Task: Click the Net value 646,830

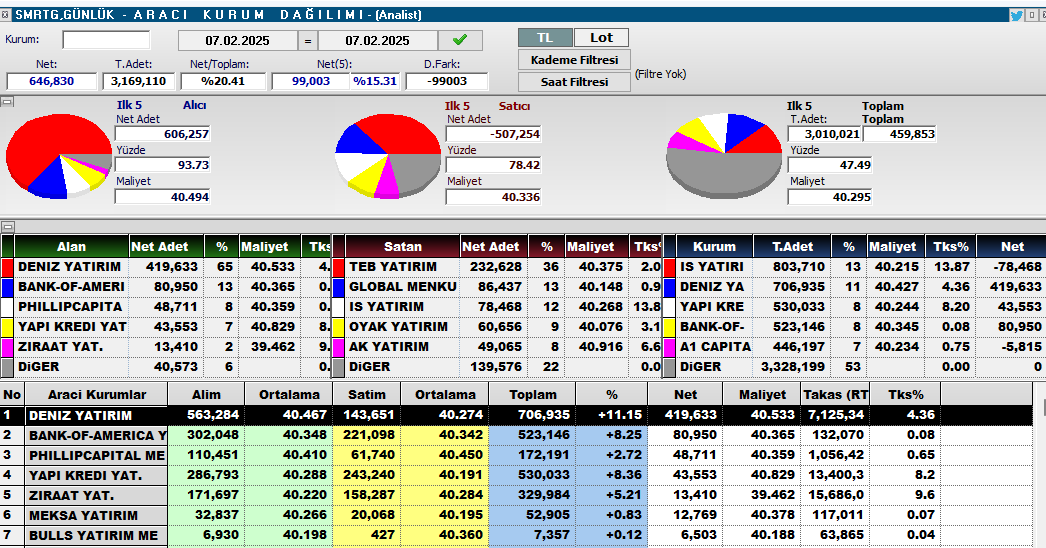Action: click(x=52, y=81)
